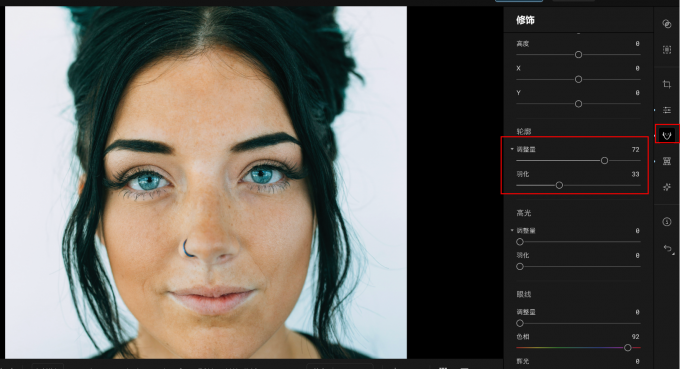Open the icon below the face retouch tool
680x369 pixels.
[667, 161]
